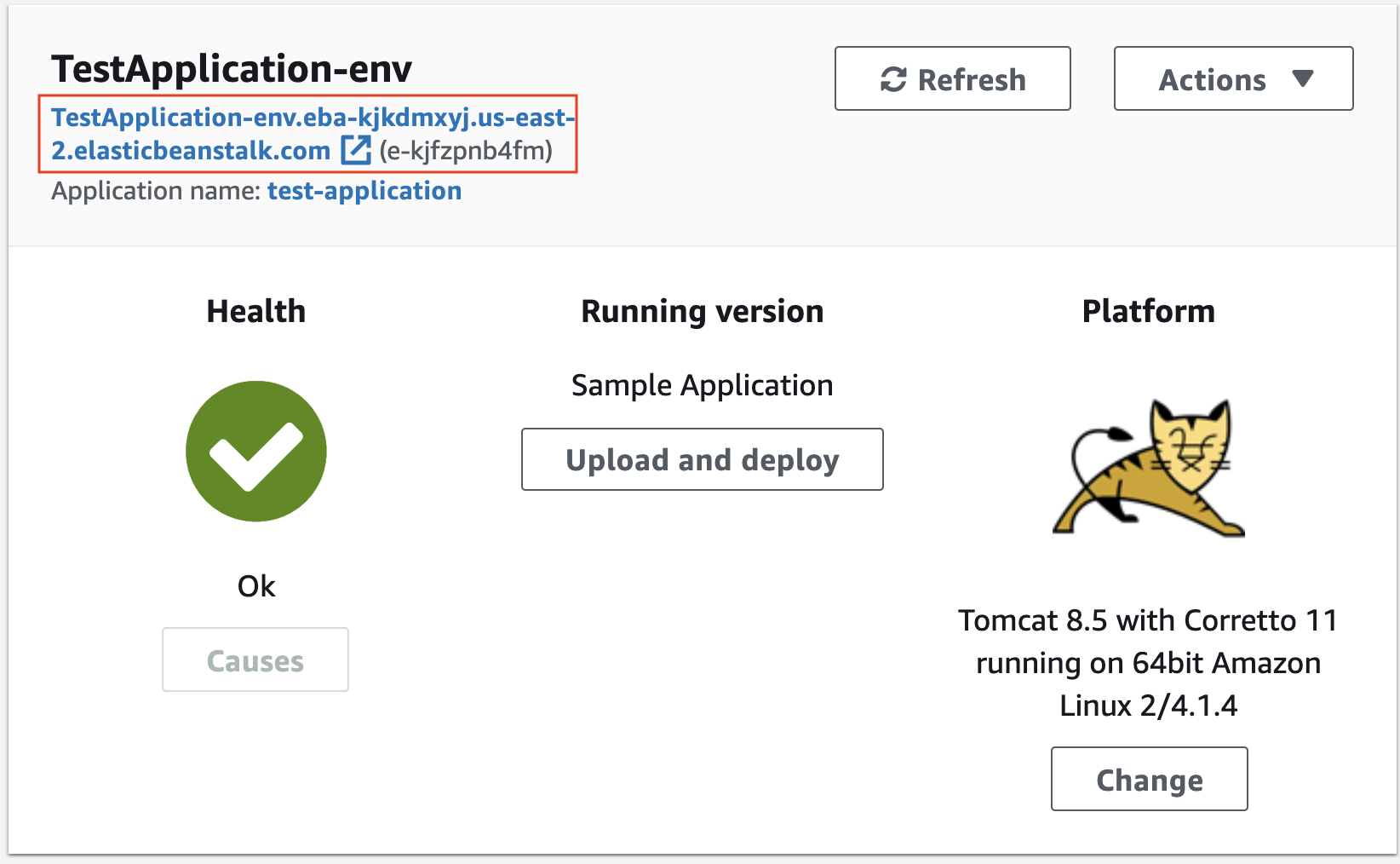Screen dimensions: 1400x864
Task: Expand the Actions dropdown arrow
Action: (1302, 79)
